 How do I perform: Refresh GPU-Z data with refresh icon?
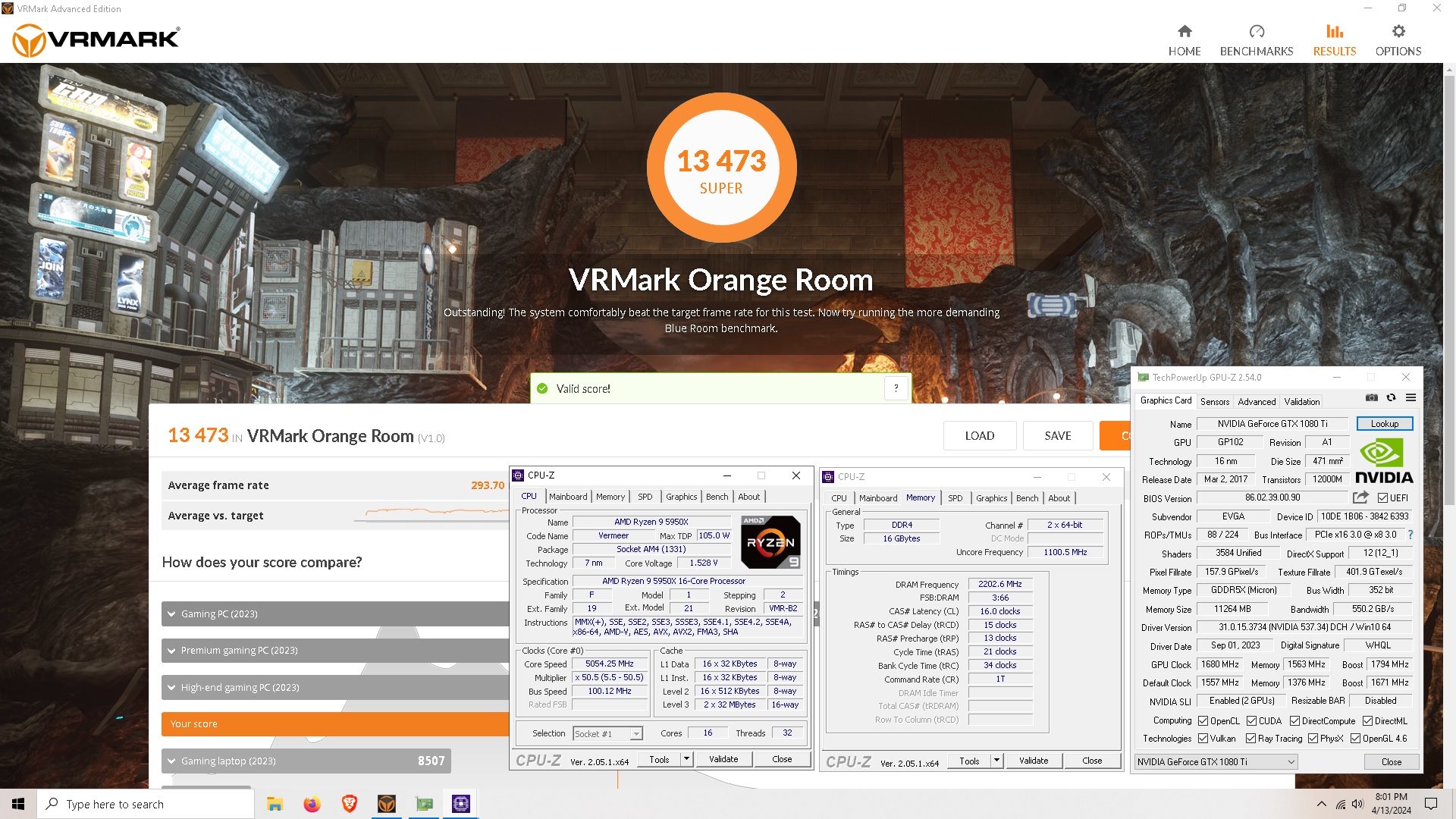pos(1391,397)
